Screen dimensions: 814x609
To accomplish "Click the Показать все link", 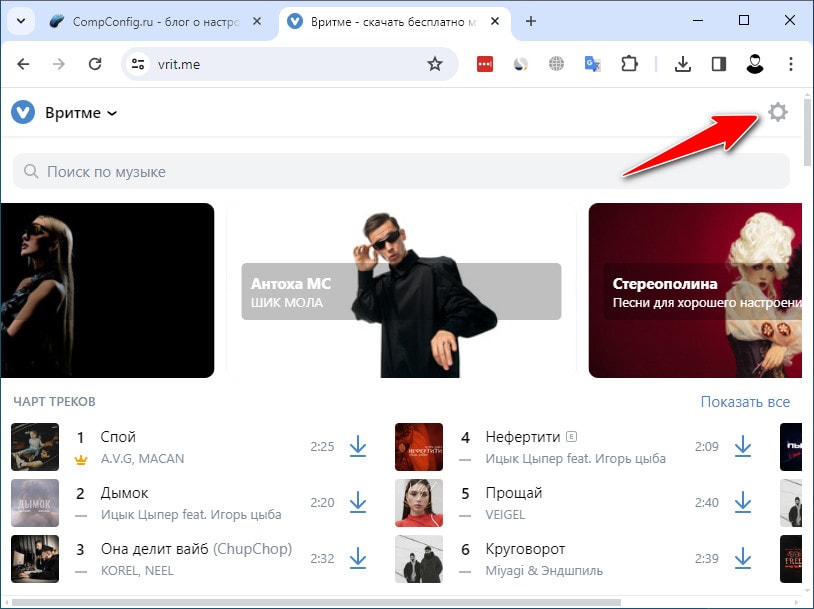I will [x=745, y=402].
